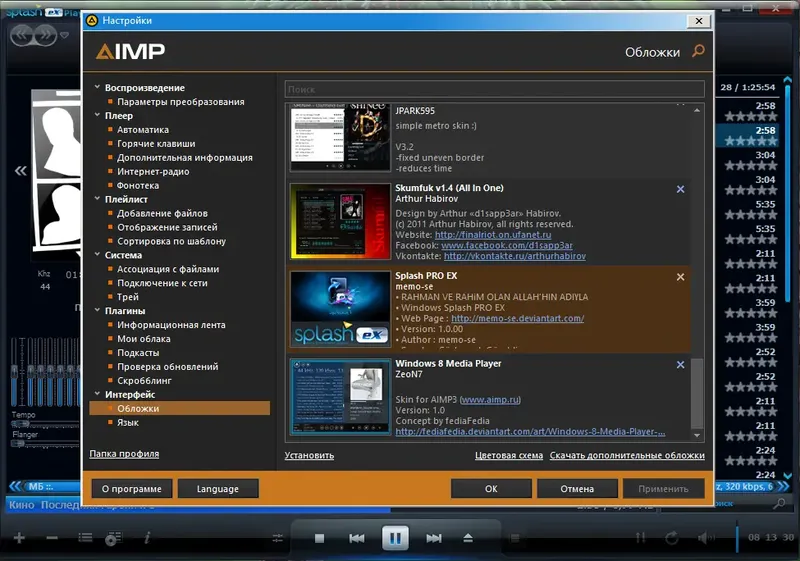Open the equalizer sliders icon near stop

click(x=278, y=538)
